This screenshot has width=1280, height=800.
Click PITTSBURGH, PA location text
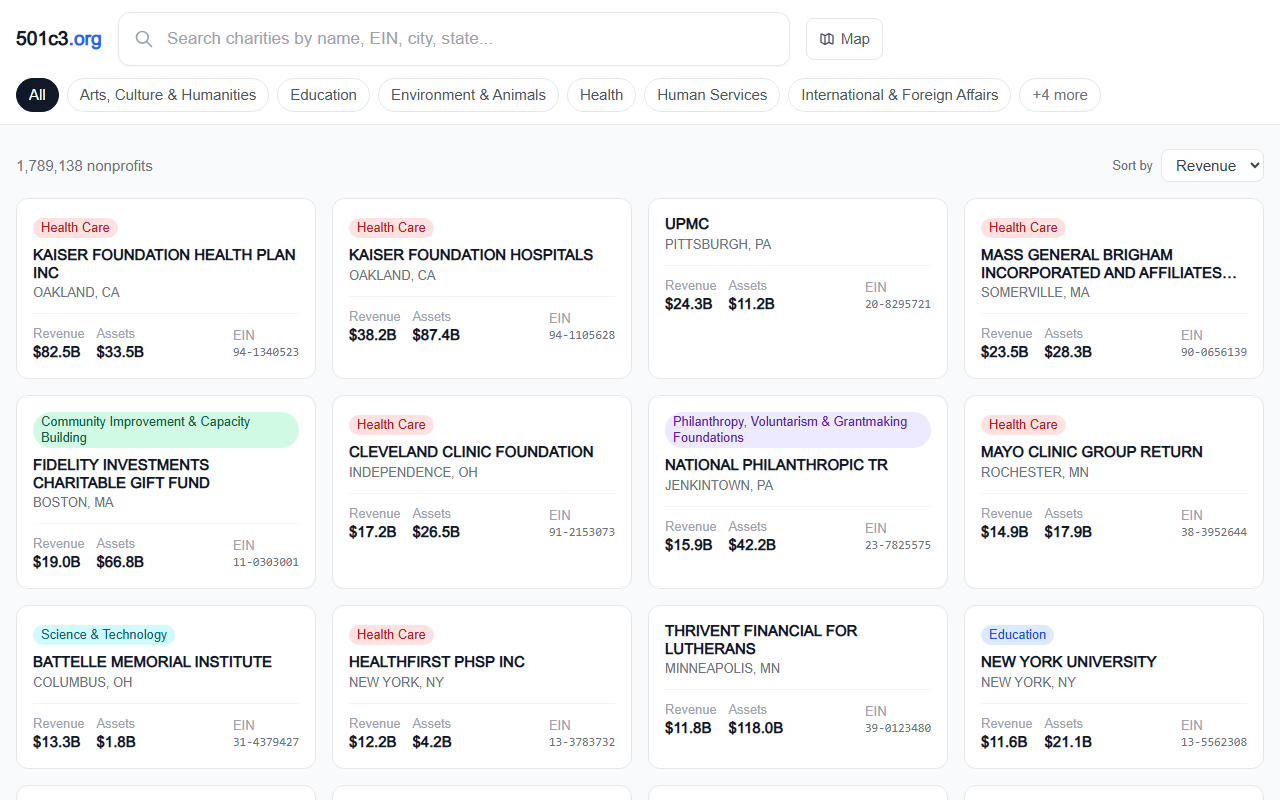click(718, 244)
